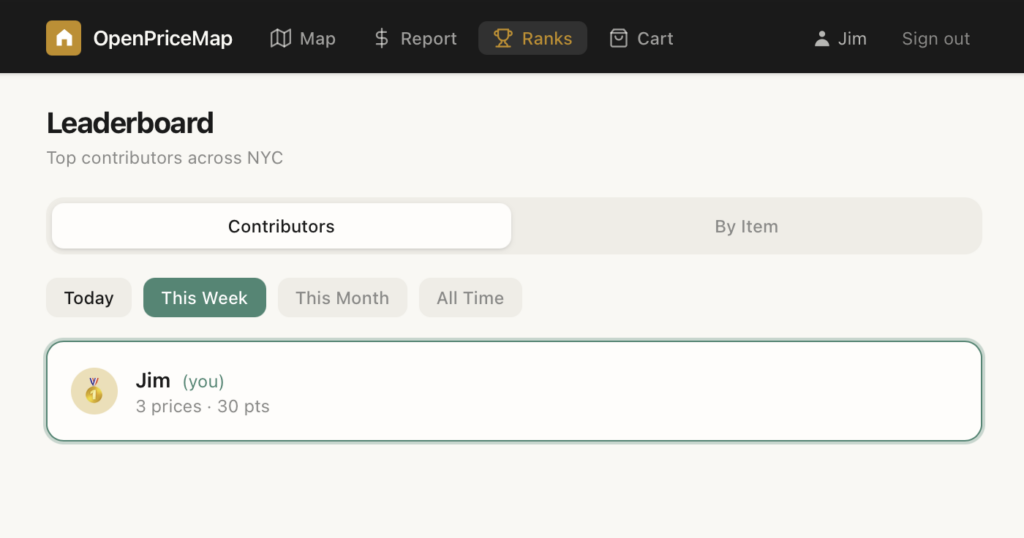This screenshot has width=1024, height=538.
Task: Open Jim's leaderboard entry card
Action: (600, 391)
